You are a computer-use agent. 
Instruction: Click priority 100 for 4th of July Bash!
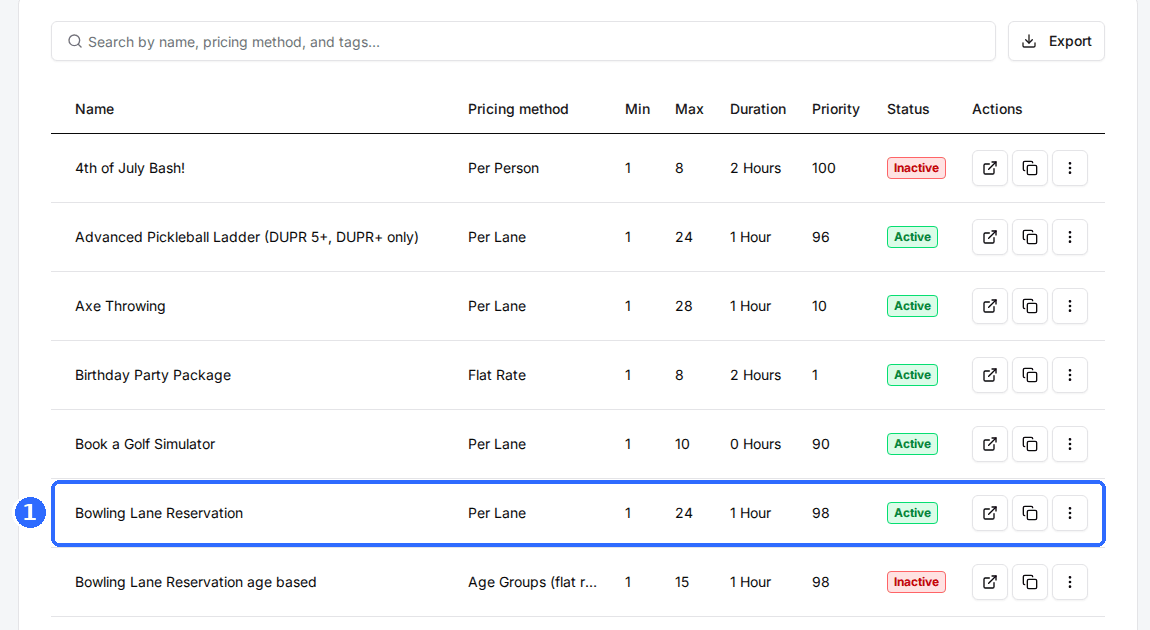point(824,168)
